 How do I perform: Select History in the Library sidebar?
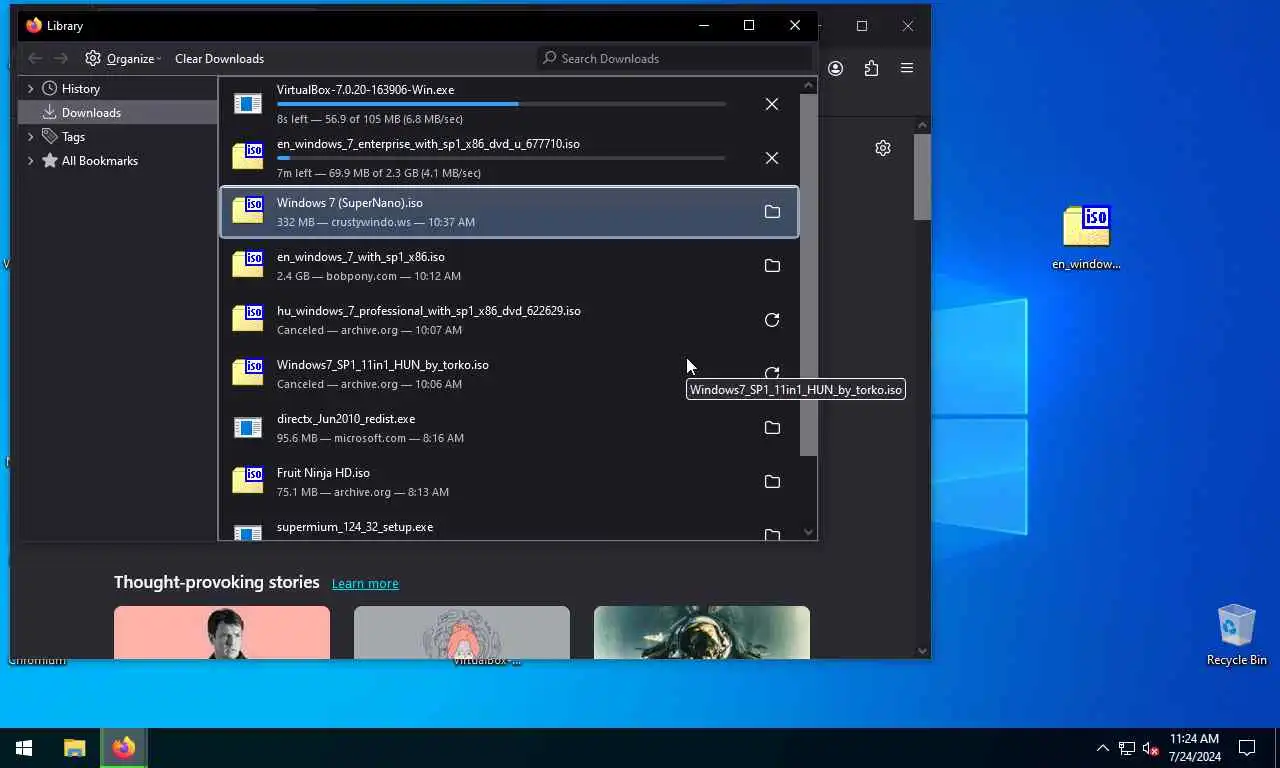point(118,89)
